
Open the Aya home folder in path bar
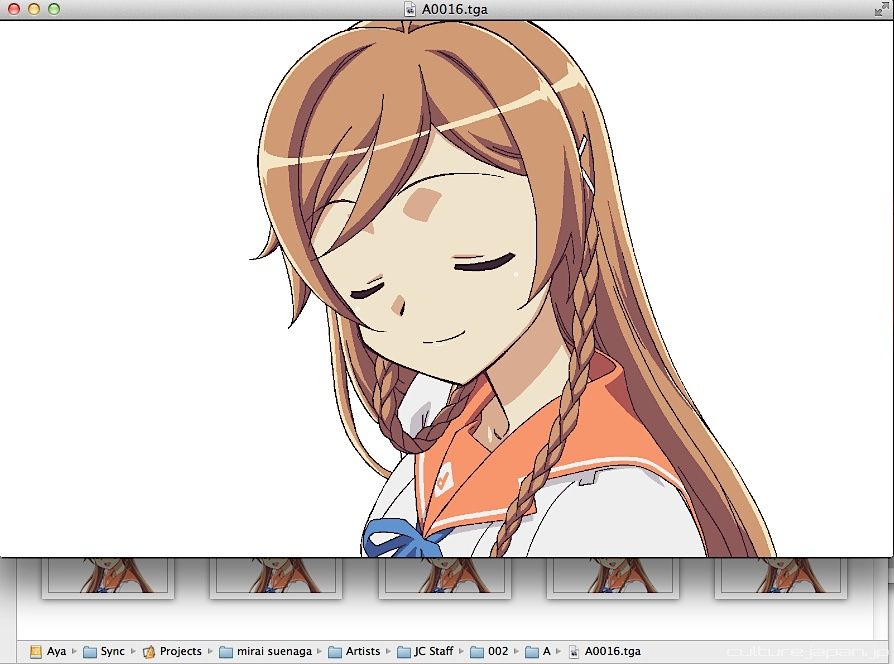pyautogui.click(x=48, y=651)
